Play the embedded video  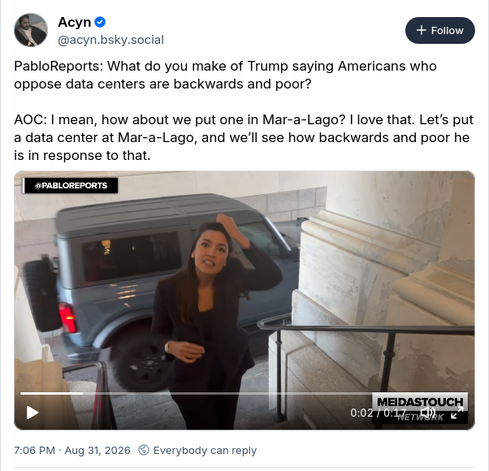[x=32, y=412]
